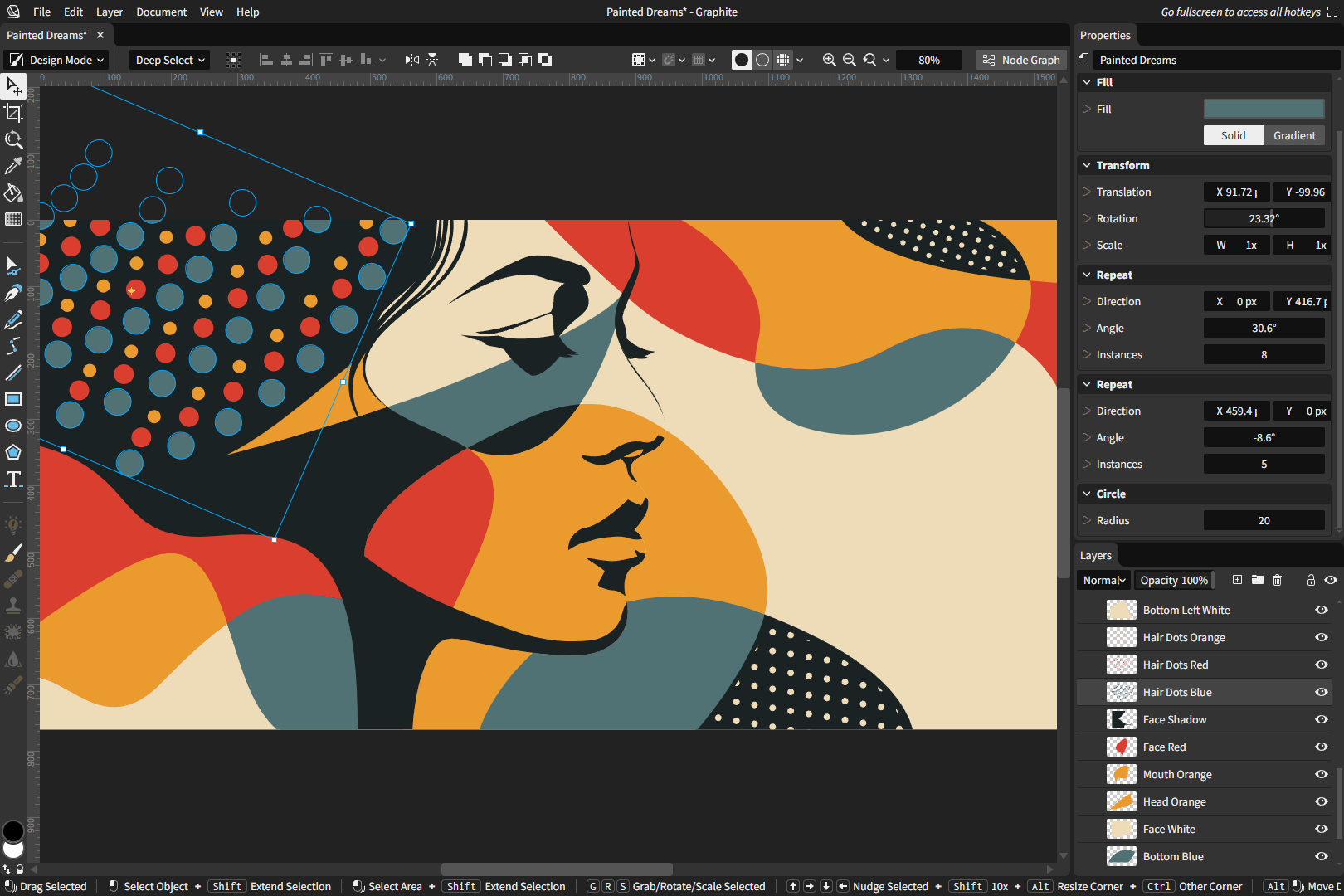Select the Pen tool
This screenshot has width=1344, height=896.
point(13,293)
